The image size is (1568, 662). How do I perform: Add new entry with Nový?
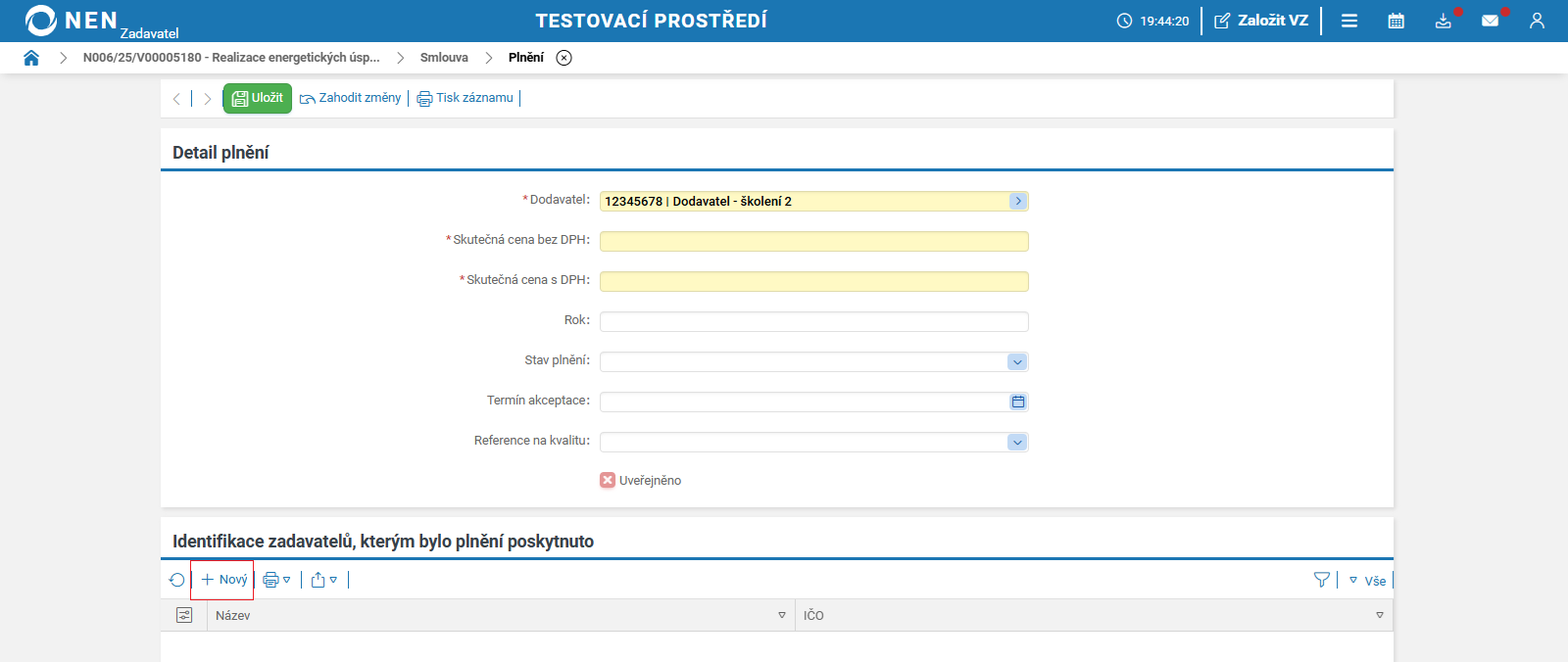(223, 580)
